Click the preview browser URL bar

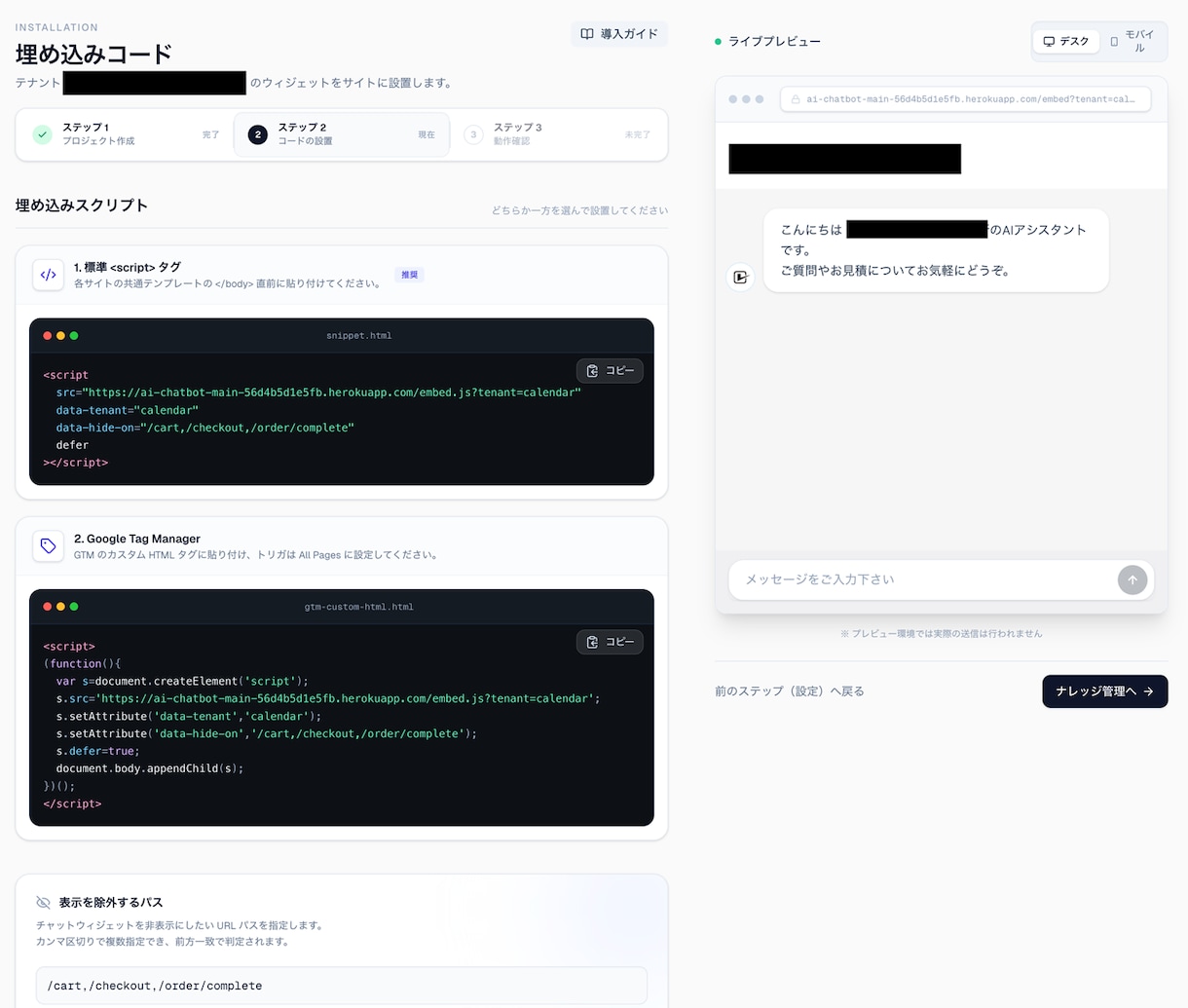(965, 99)
